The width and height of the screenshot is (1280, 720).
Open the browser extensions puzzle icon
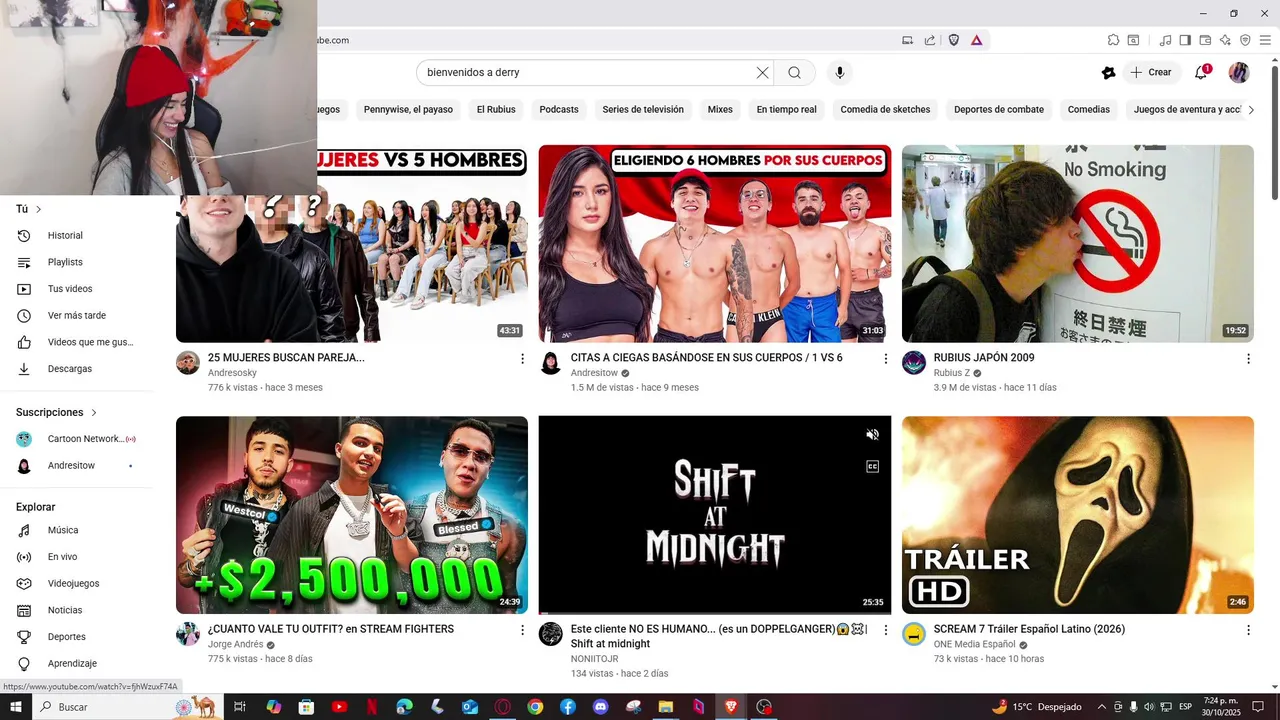pyautogui.click(x=1113, y=40)
